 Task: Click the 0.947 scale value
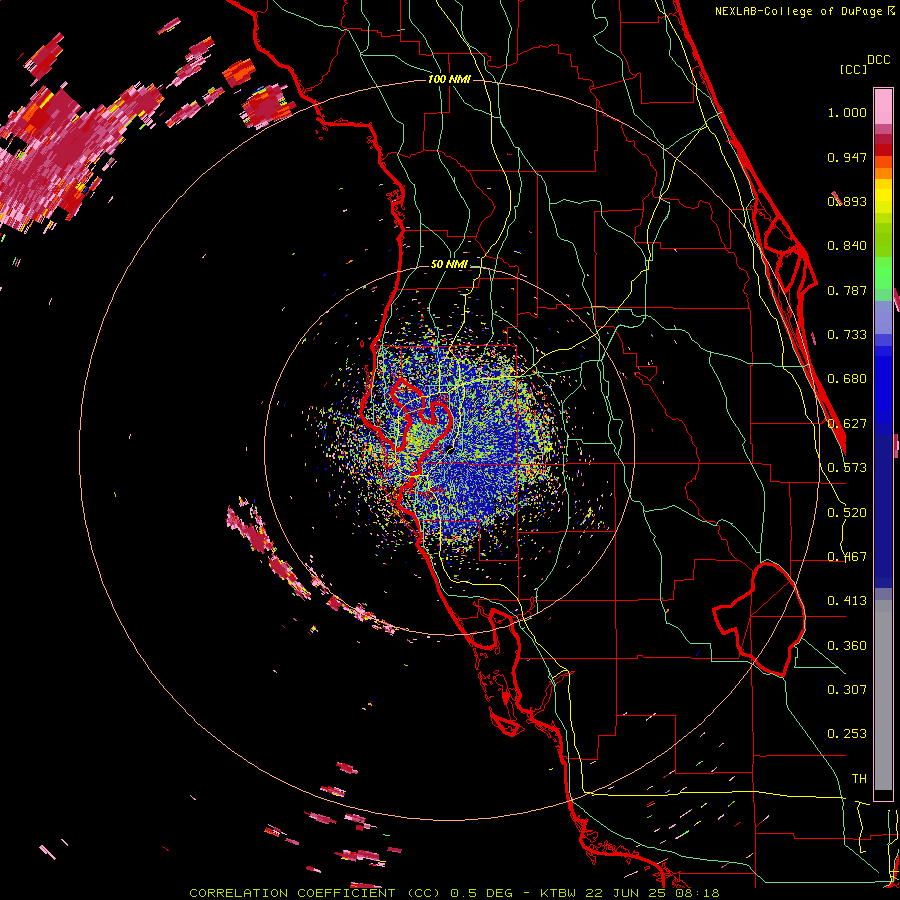[847, 157]
